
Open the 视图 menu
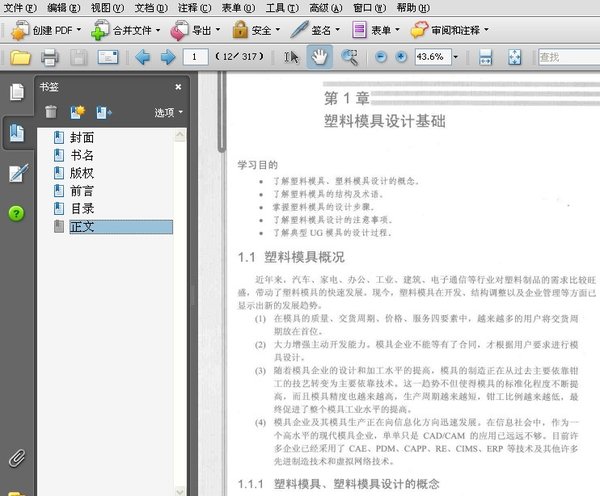pyautogui.click(x=107, y=8)
